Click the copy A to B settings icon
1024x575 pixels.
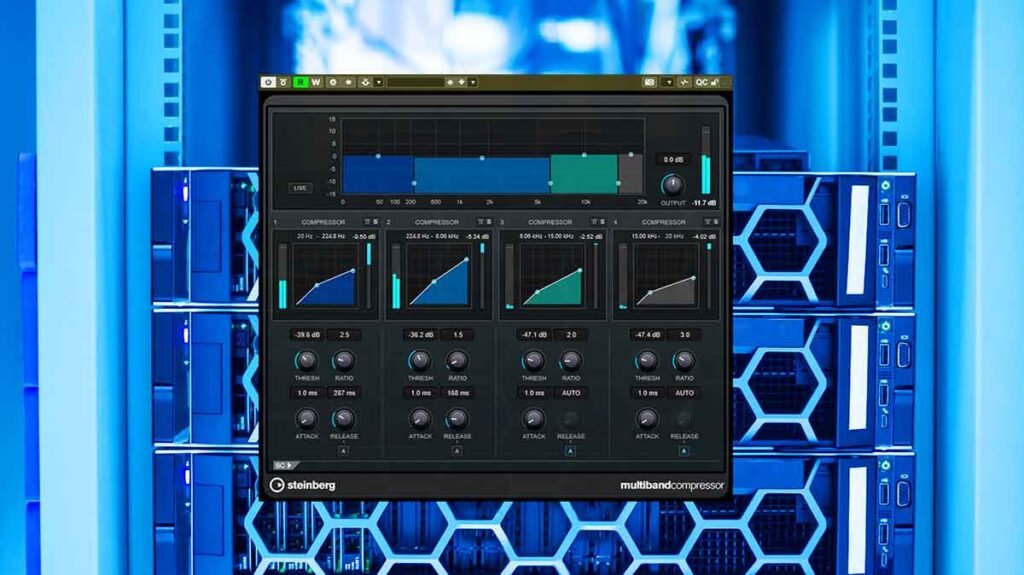click(x=349, y=82)
